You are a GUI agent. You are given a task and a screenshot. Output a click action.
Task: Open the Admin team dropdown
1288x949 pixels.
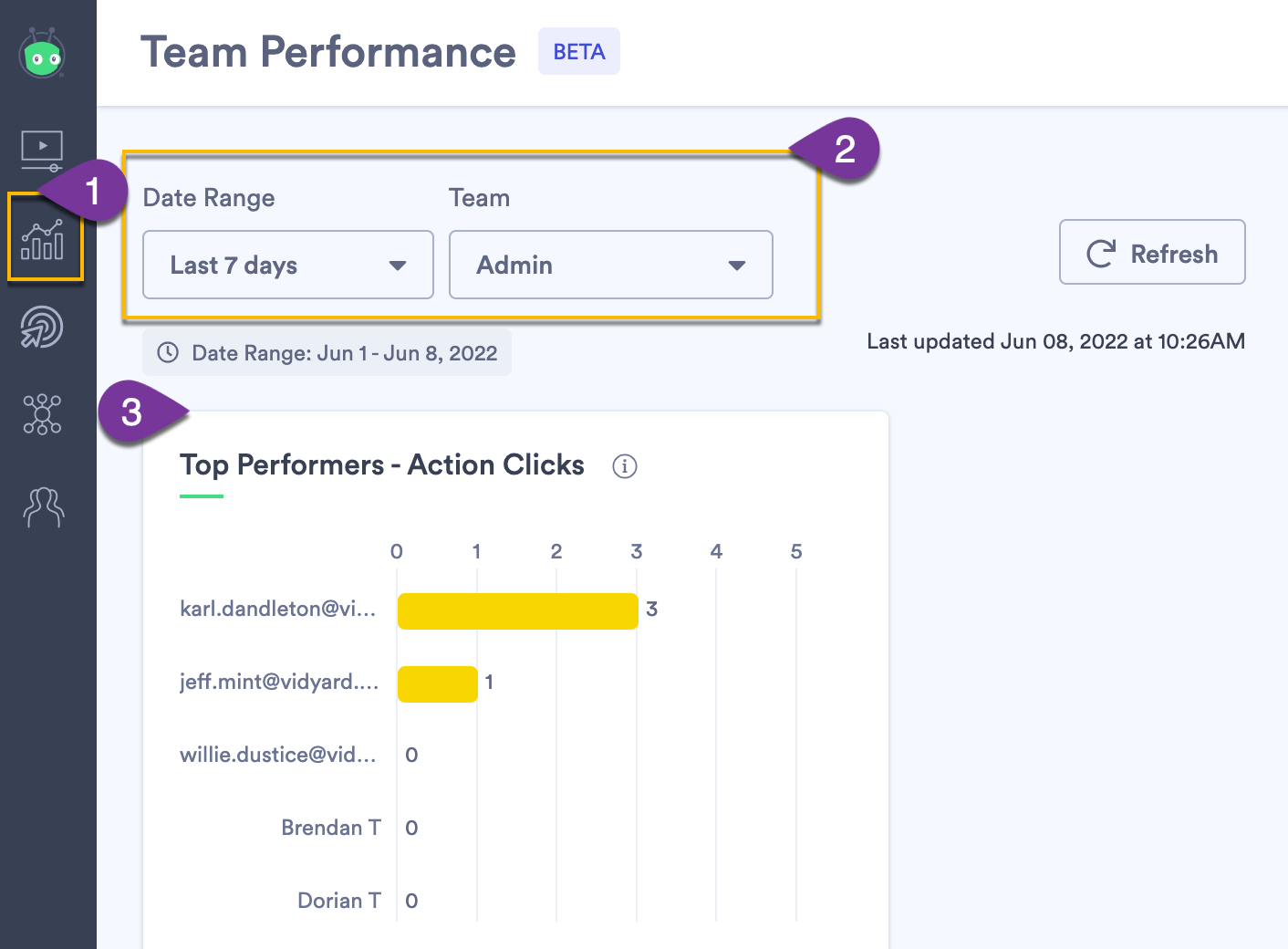point(611,265)
